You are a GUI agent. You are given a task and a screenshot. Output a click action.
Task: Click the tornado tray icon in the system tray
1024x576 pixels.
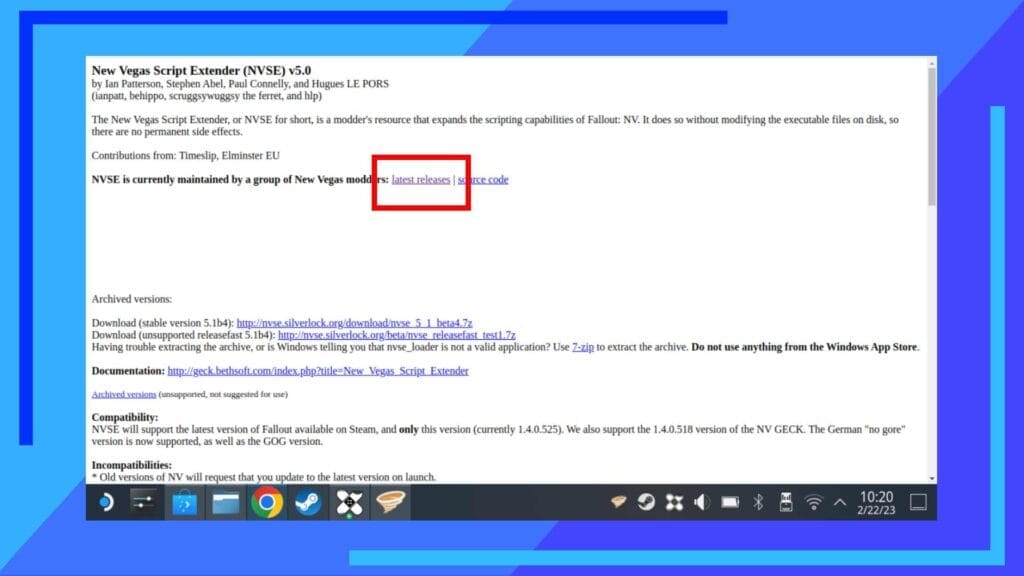(618, 502)
